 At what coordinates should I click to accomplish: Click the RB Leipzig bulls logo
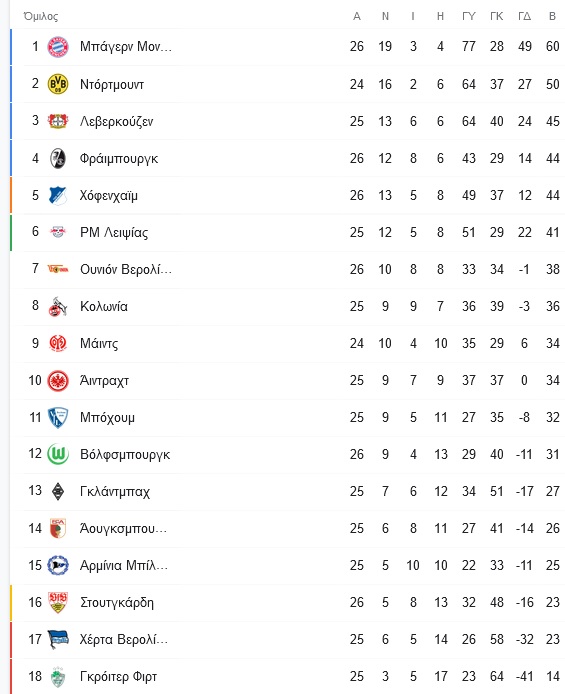[58, 232]
